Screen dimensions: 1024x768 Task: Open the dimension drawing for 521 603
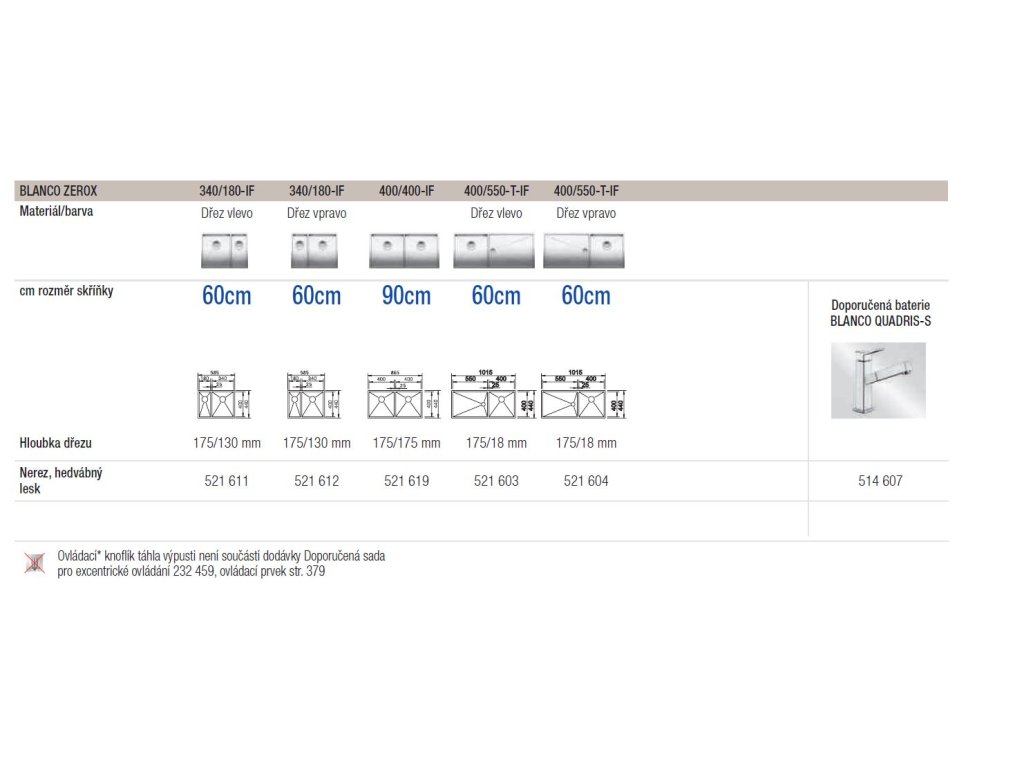click(494, 394)
